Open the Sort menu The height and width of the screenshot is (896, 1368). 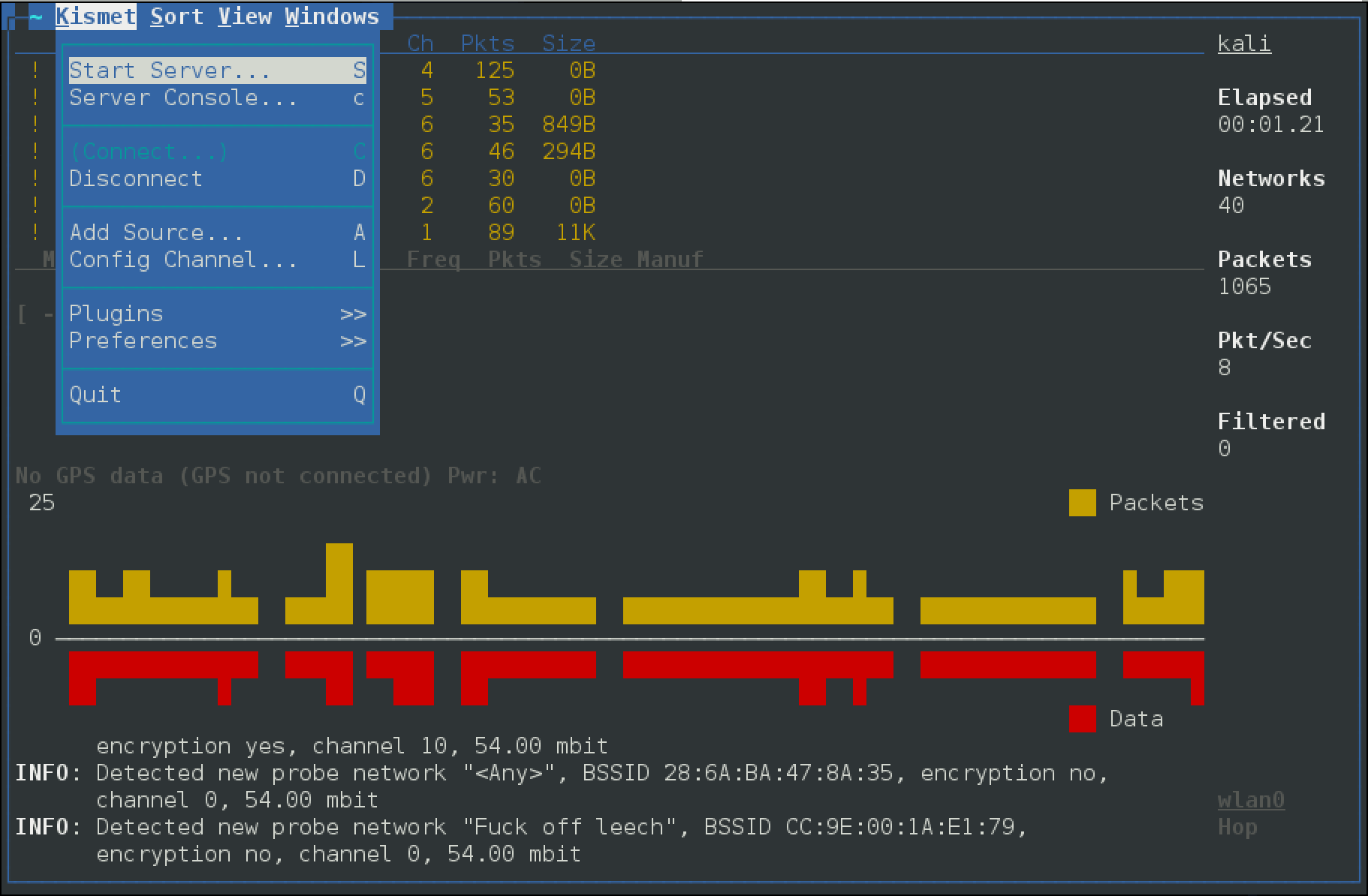(176, 16)
